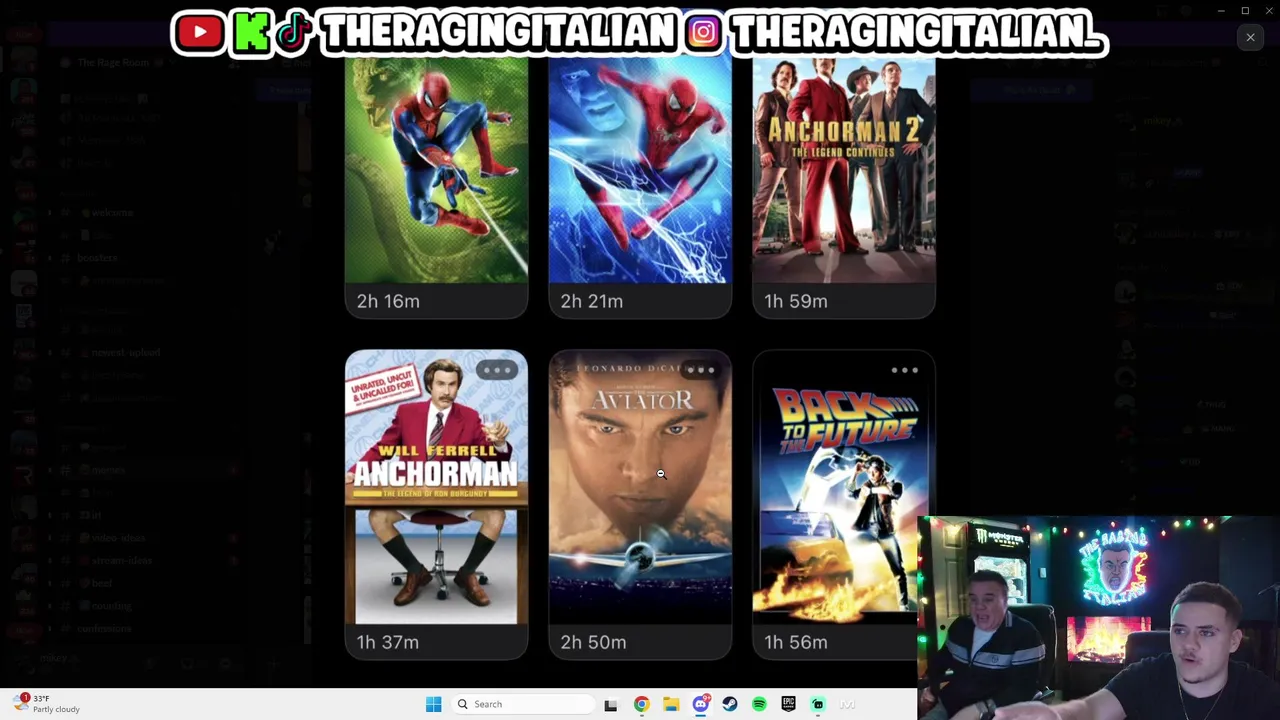
Task: Open Task View from the taskbar
Action: 611,704
